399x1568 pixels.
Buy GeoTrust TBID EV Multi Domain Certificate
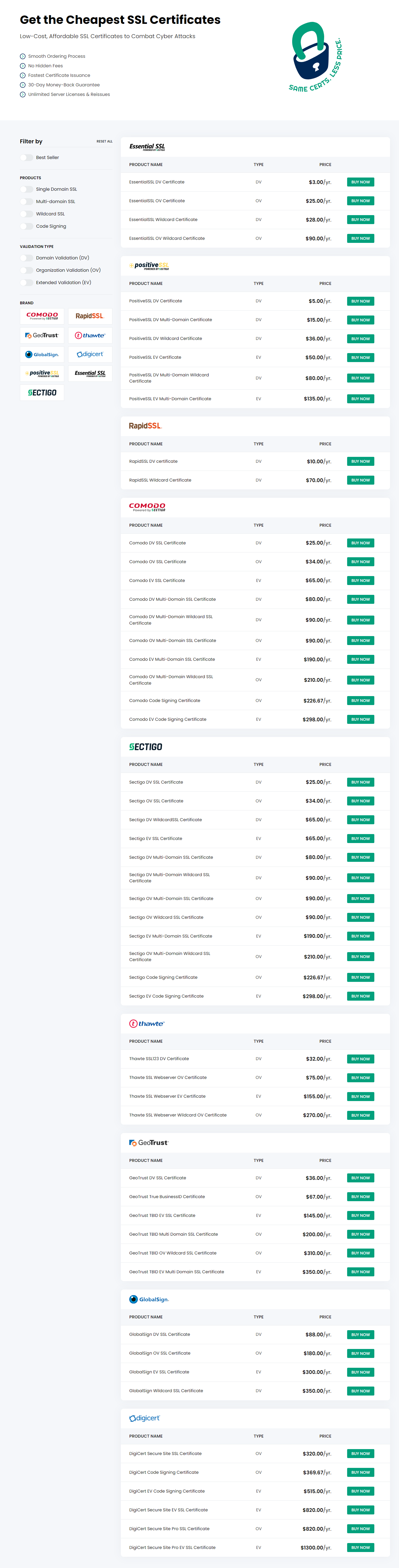[361, 1272]
